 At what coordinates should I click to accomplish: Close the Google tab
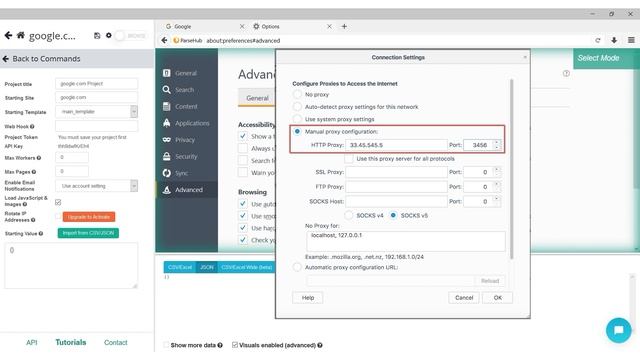(242, 27)
